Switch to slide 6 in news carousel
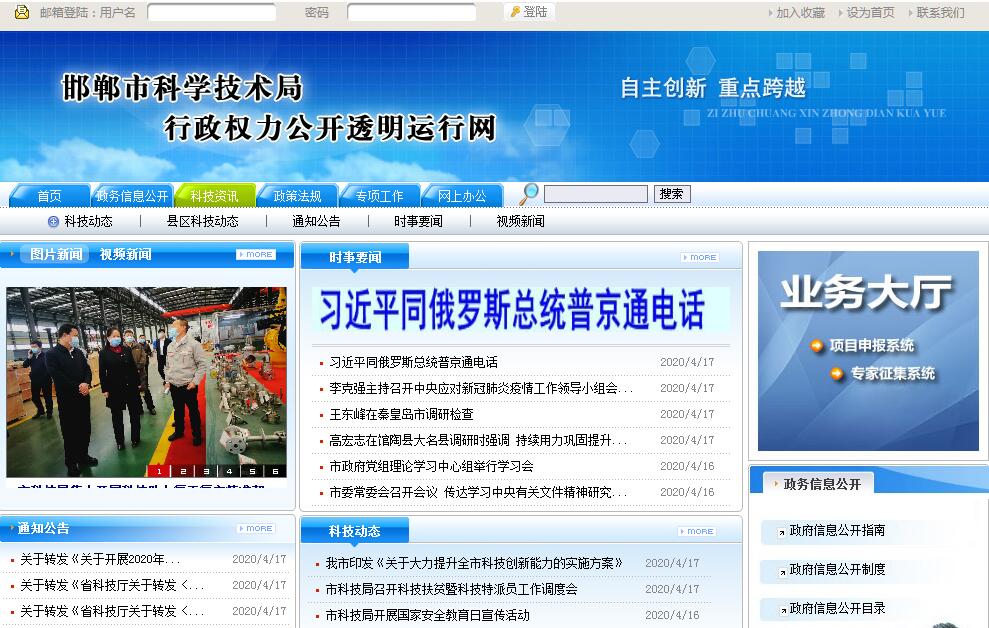This screenshot has height=628, width=989. [275, 470]
